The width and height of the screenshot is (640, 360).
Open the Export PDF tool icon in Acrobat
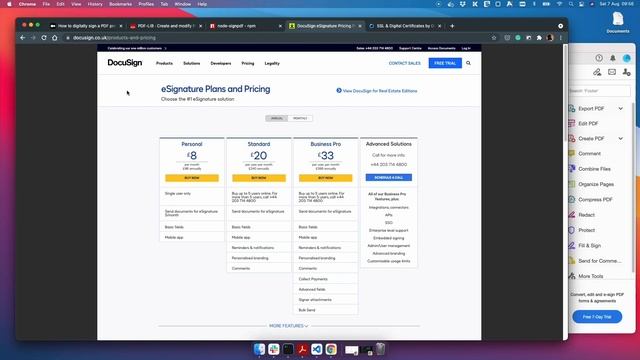(572, 109)
